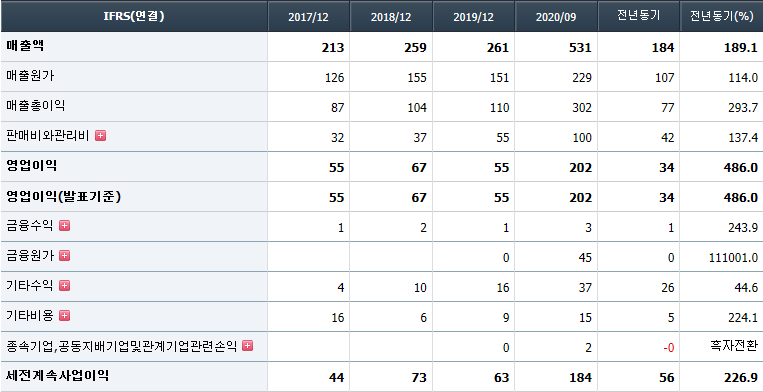The height and width of the screenshot is (392, 763).
Task: Click the 2018/12 column header
Action: [391, 17]
